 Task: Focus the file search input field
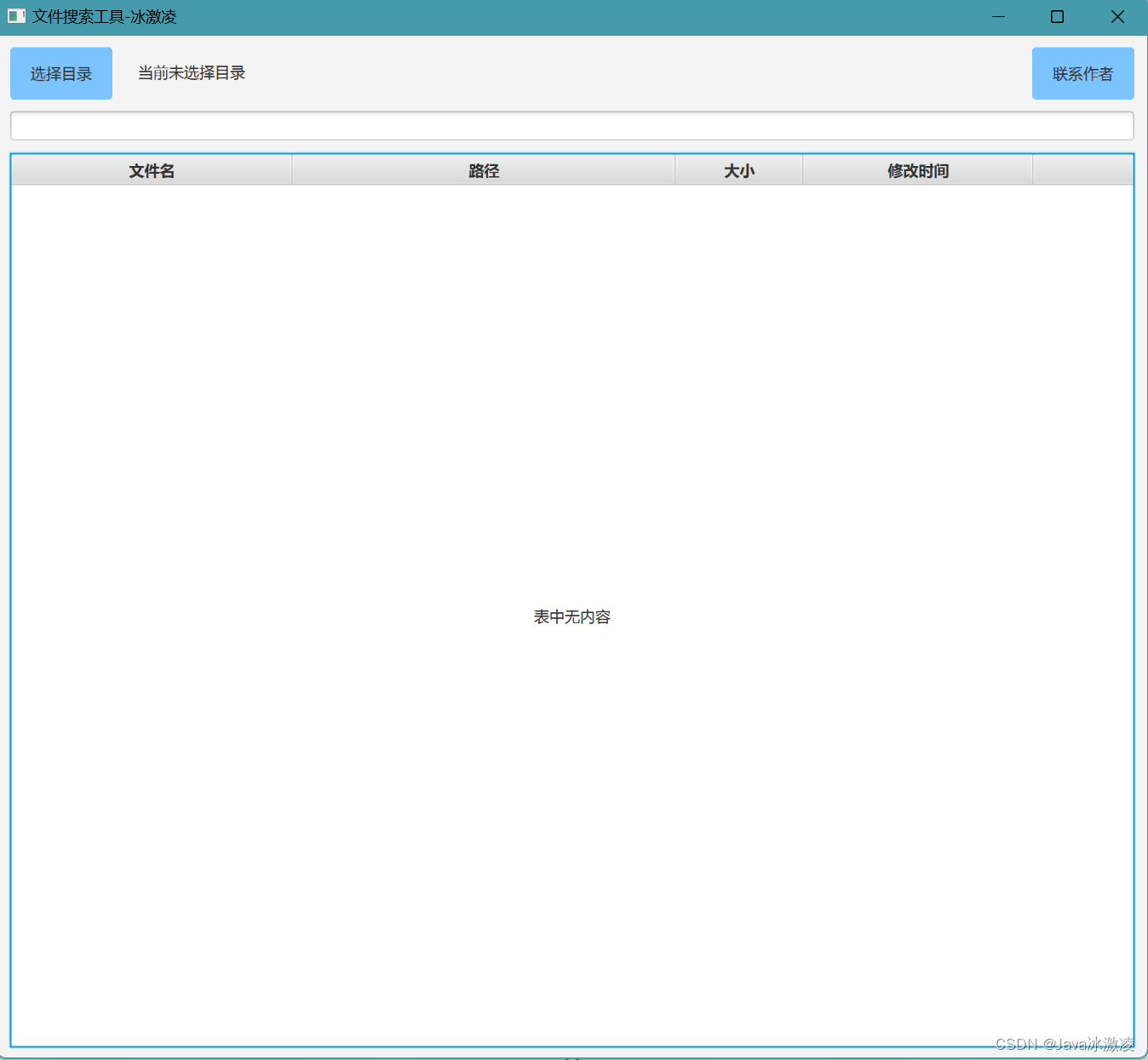click(x=572, y=126)
